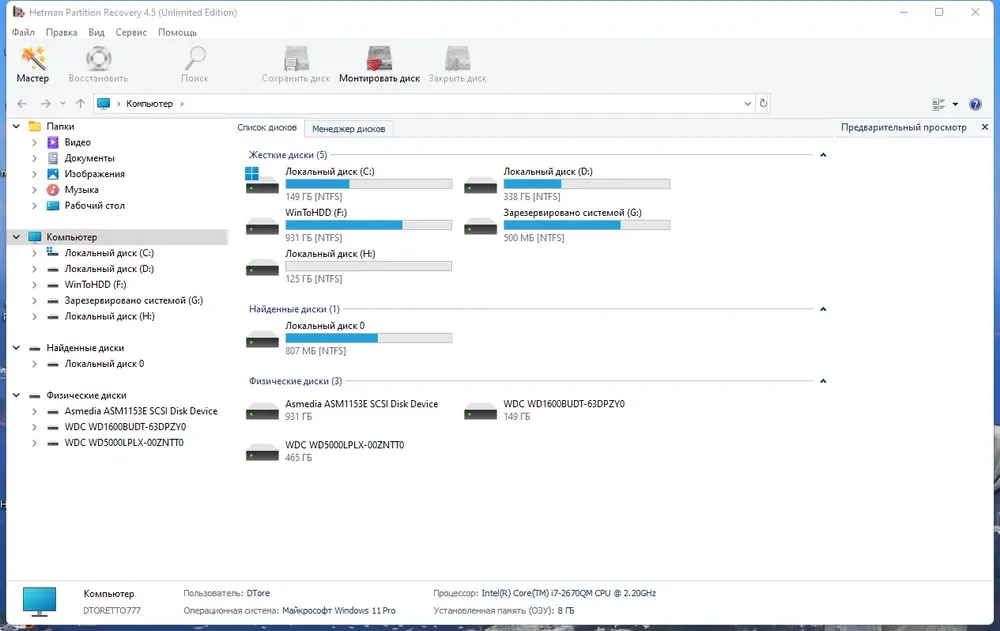This screenshot has width=1000, height=631.
Task: Refresh the address bar location
Action: [x=763, y=103]
